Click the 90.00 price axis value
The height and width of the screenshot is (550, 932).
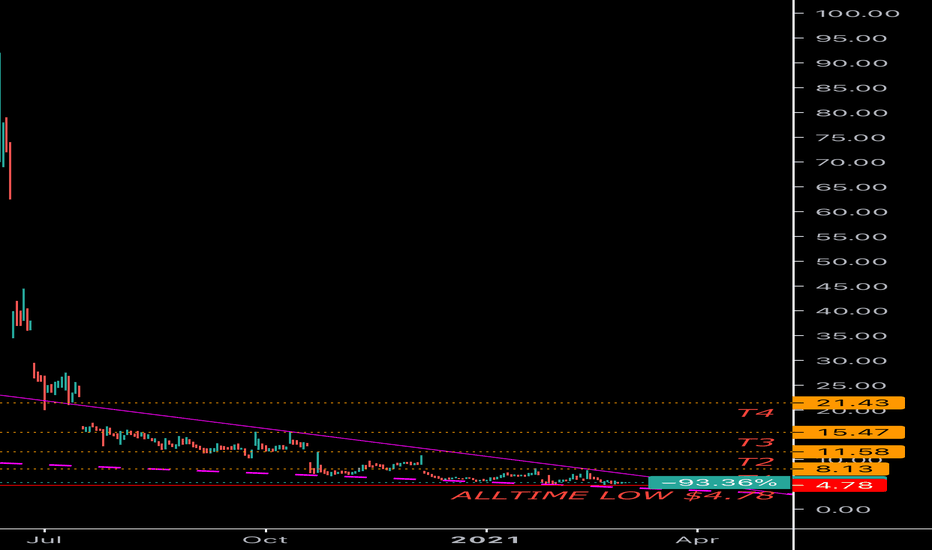pos(851,64)
